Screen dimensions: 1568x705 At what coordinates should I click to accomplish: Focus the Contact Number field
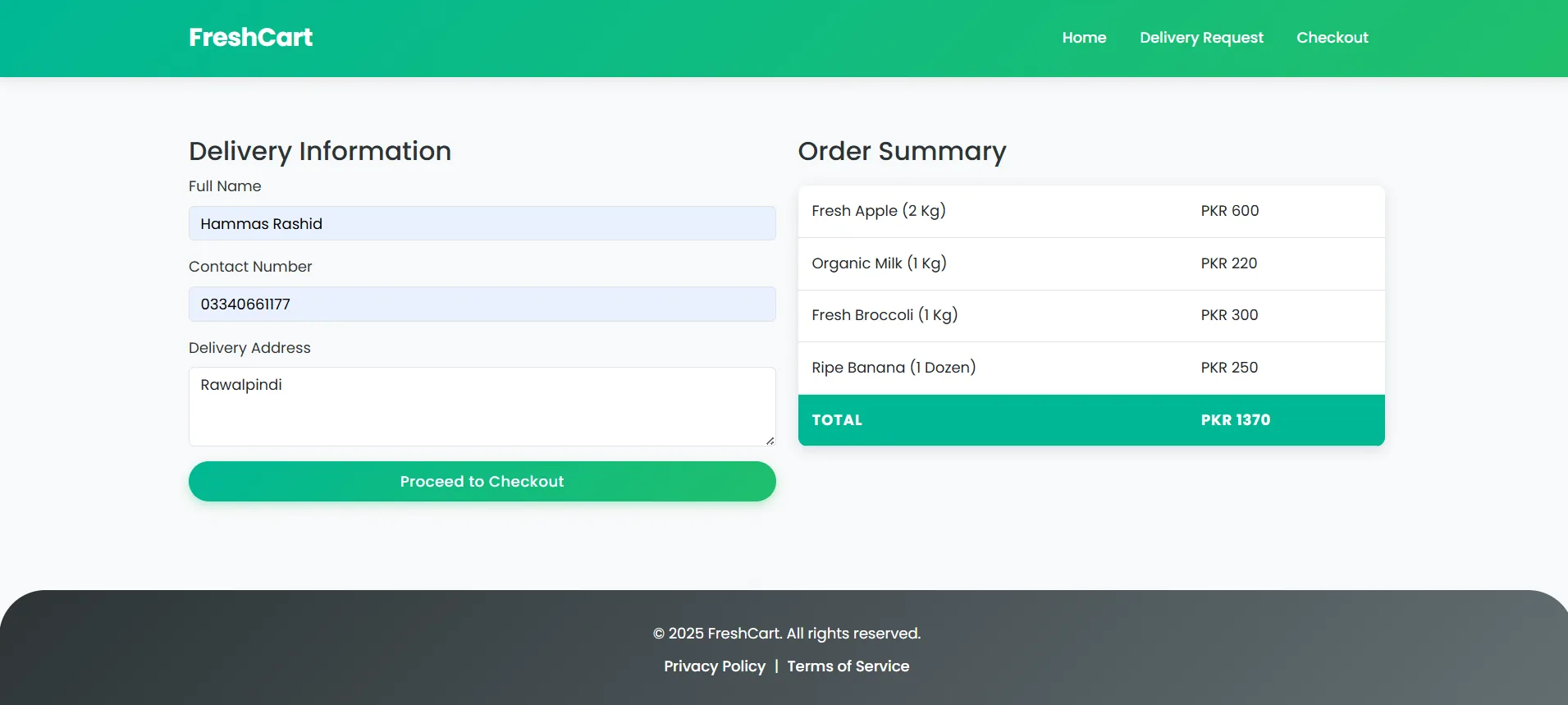tap(482, 304)
